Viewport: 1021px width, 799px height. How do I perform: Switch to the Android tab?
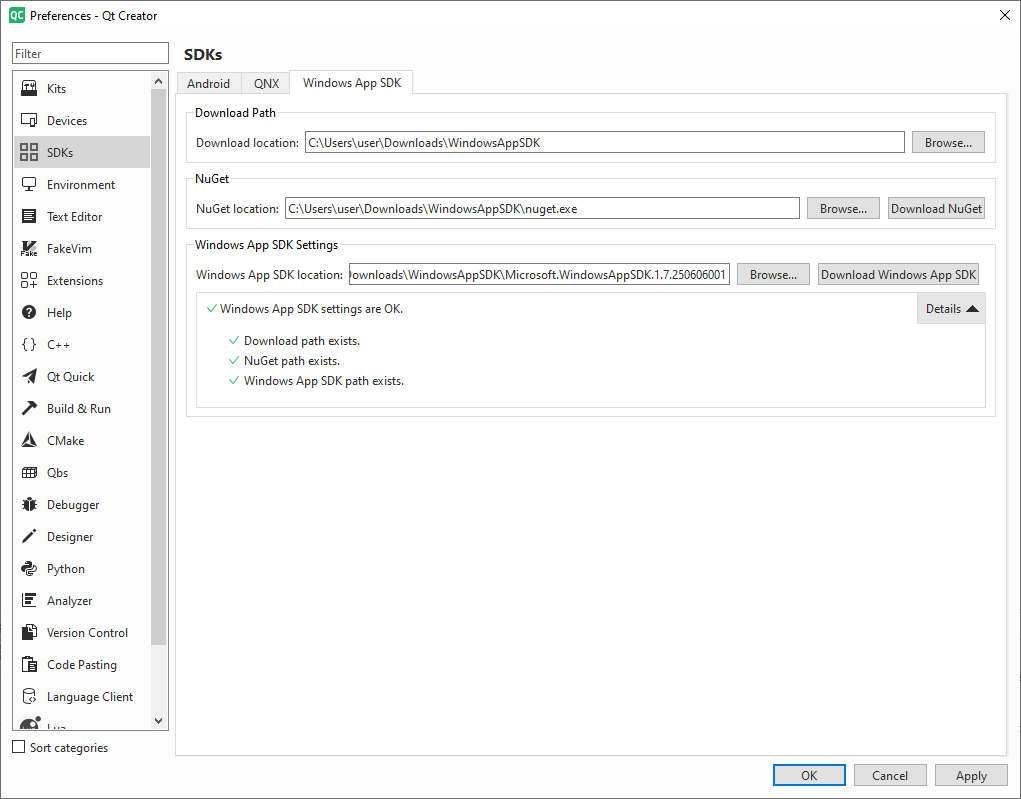click(x=208, y=83)
